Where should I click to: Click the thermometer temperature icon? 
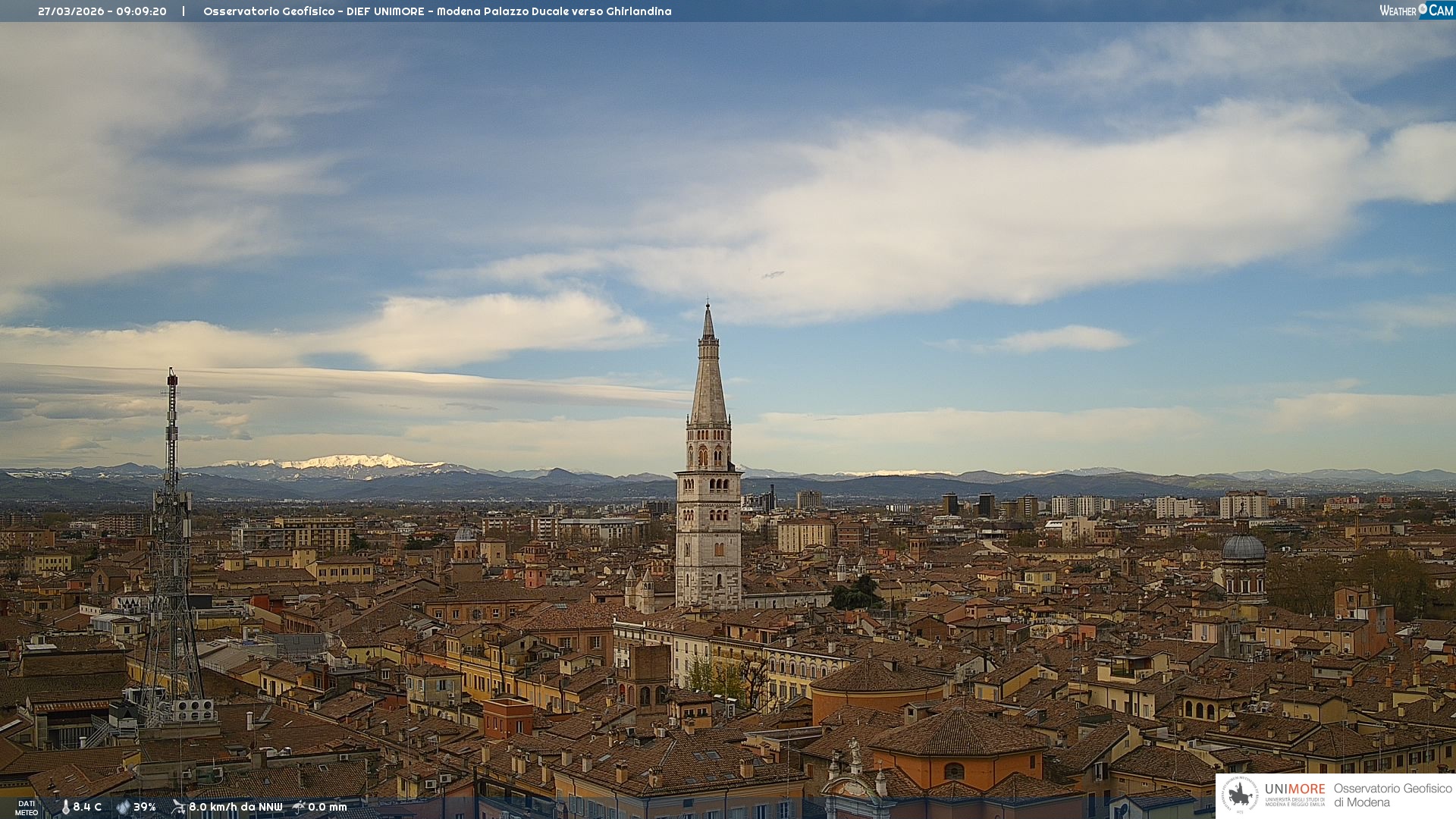coord(65,807)
